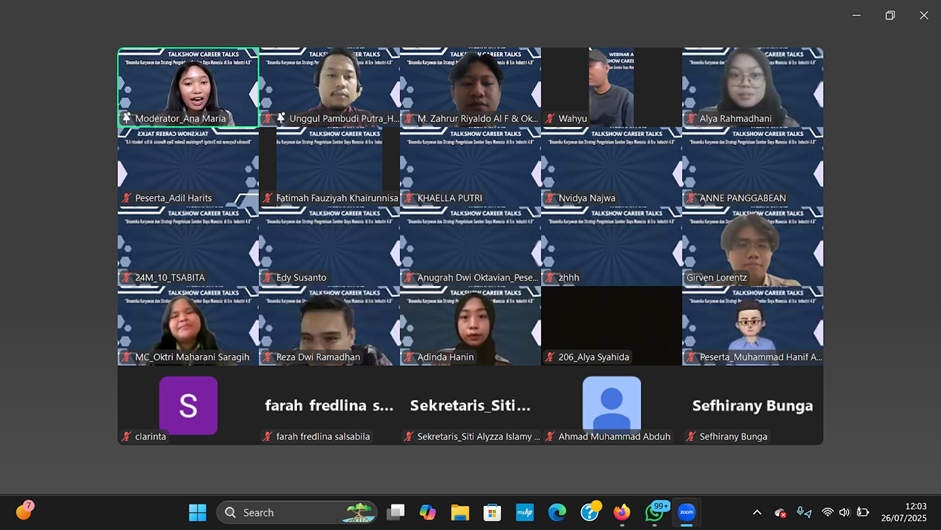Launch Microsoft Store from taskbar
Viewport: 941px width, 530px height.
click(x=492, y=512)
